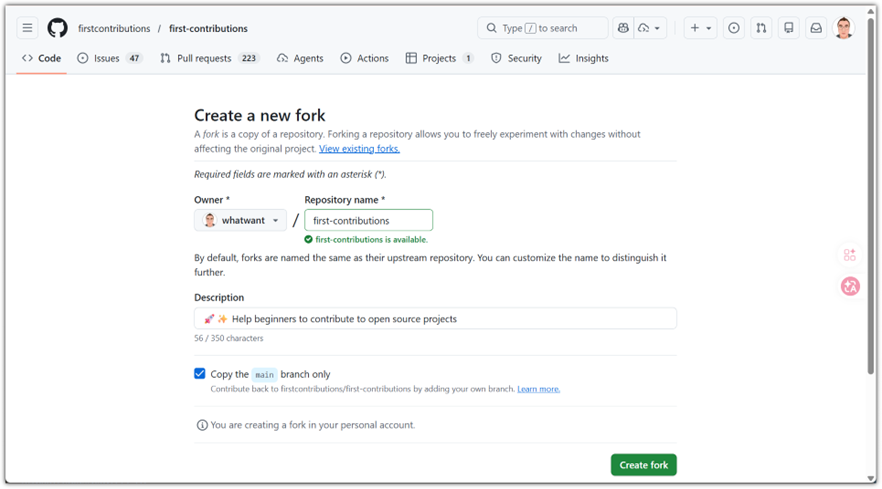View your pull requests icon in header
Screen dimensions: 882x489
[761, 28]
